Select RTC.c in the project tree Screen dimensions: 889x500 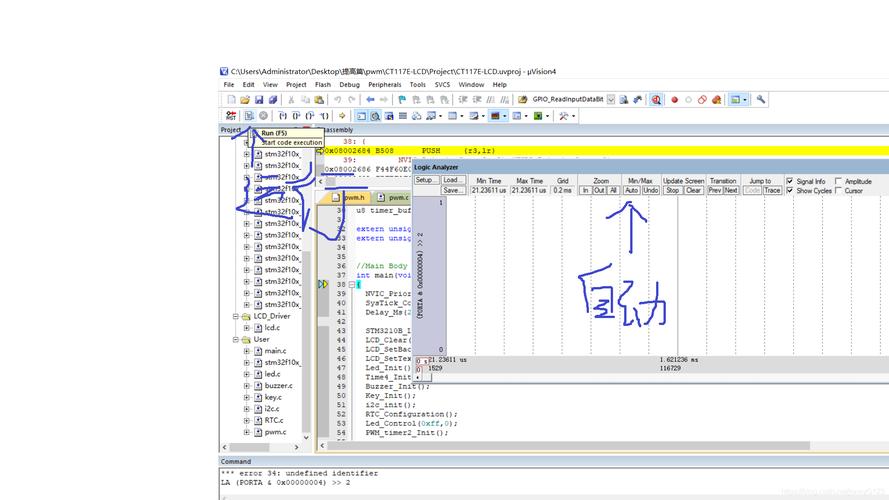[274, 420]
